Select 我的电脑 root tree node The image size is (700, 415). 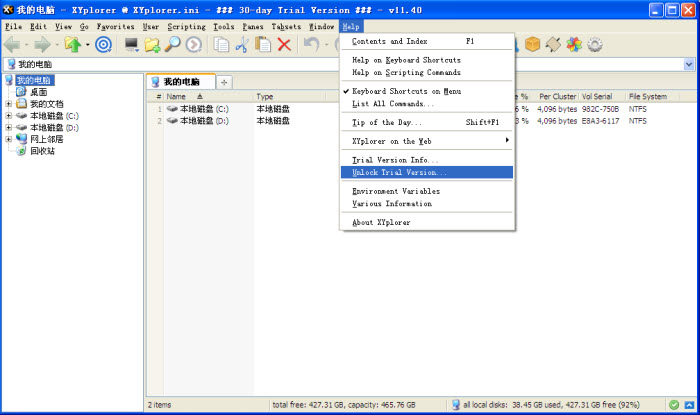34,80
